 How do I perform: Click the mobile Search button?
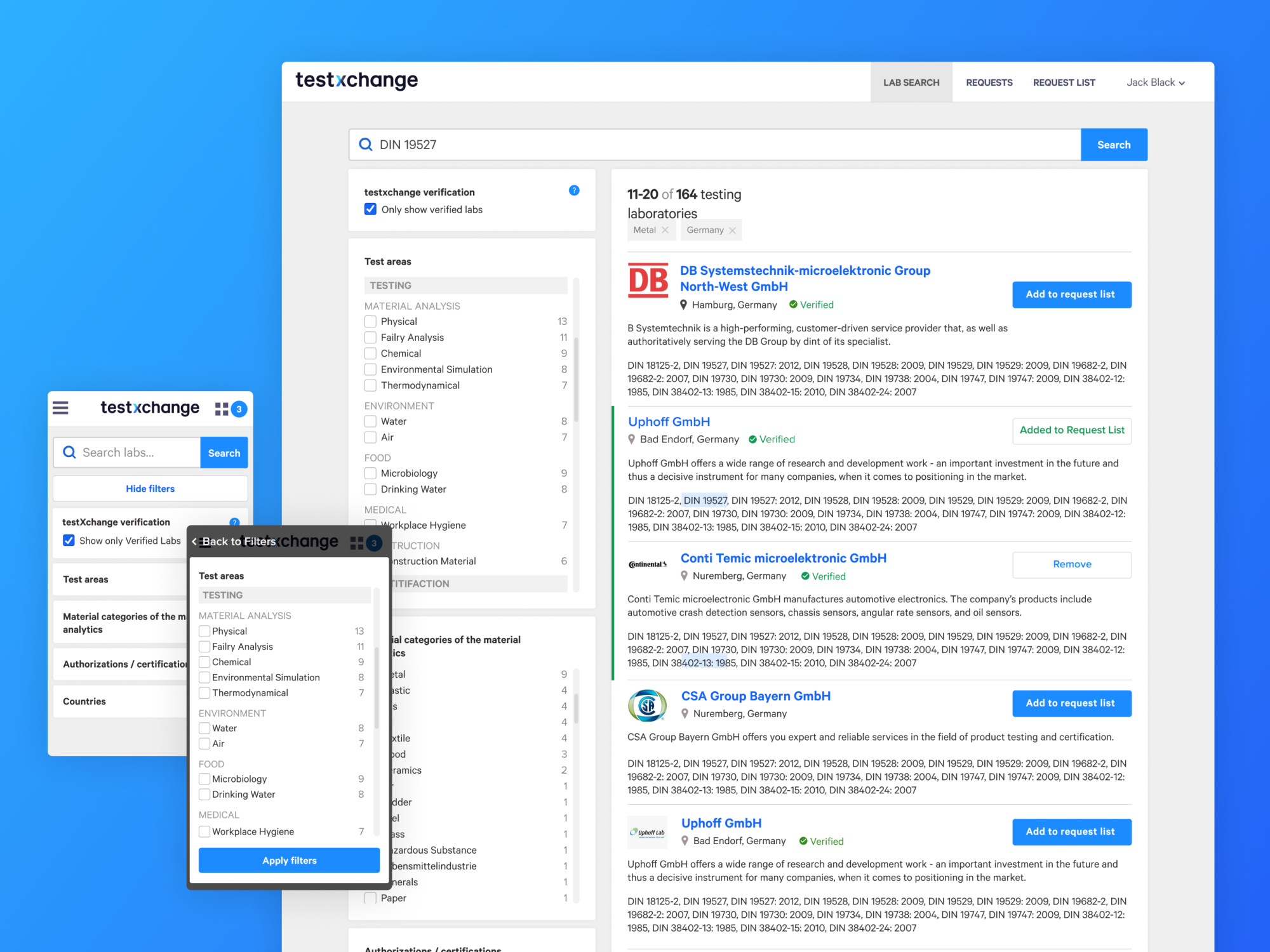[x=224, y=453]
